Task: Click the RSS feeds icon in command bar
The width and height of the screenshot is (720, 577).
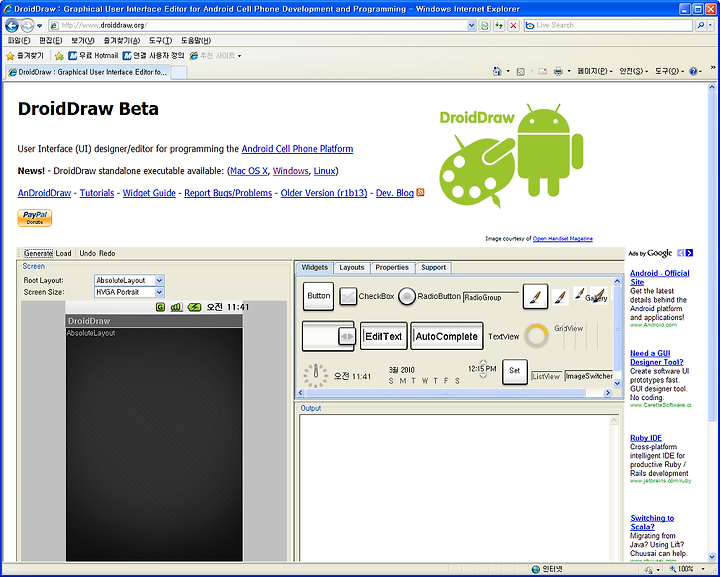Action: 521,71
